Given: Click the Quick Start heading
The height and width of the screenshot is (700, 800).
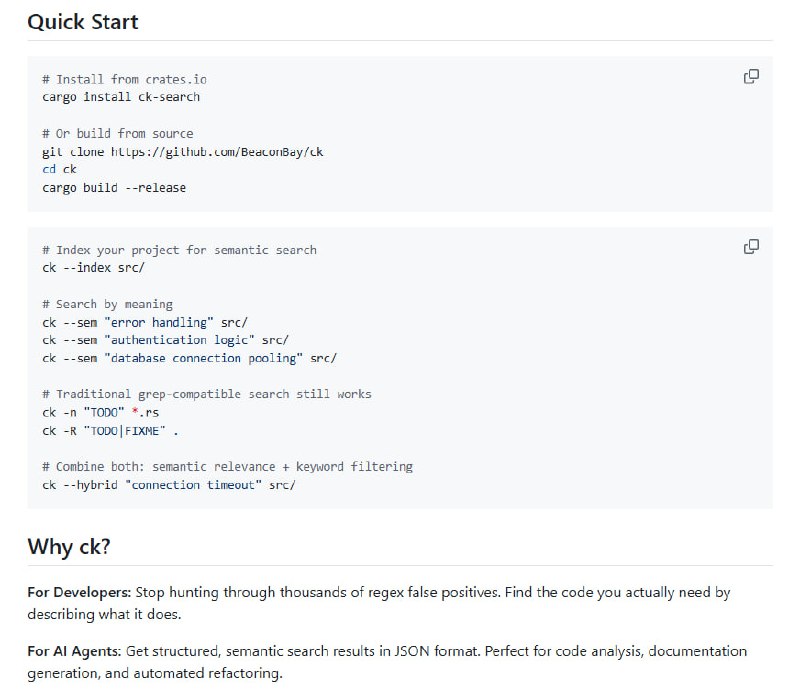Looking at the screenshot, I should pyautogui.click(x=83, y=21).
